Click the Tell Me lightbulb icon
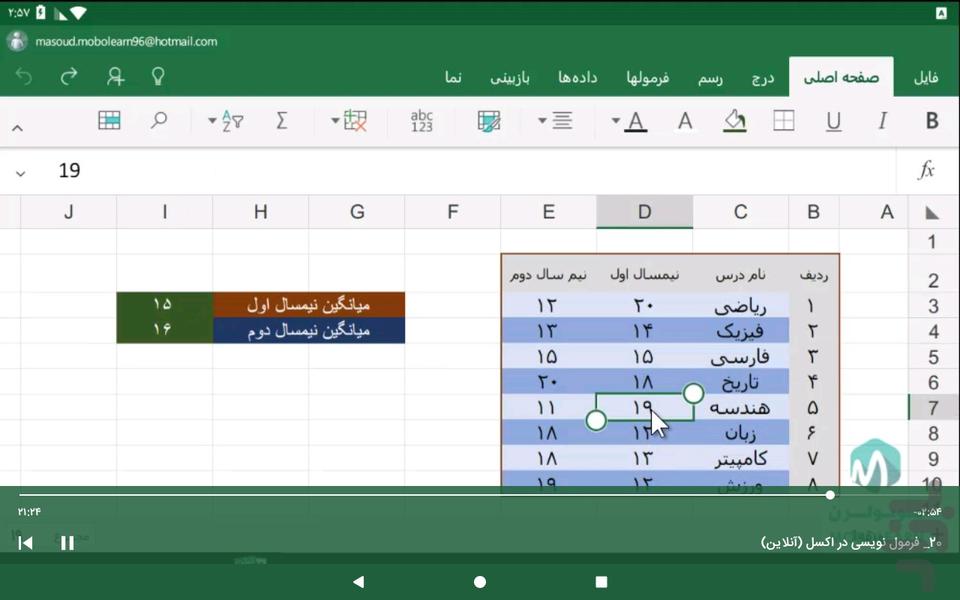Screen dimensions: 960x600 point(157,77)
